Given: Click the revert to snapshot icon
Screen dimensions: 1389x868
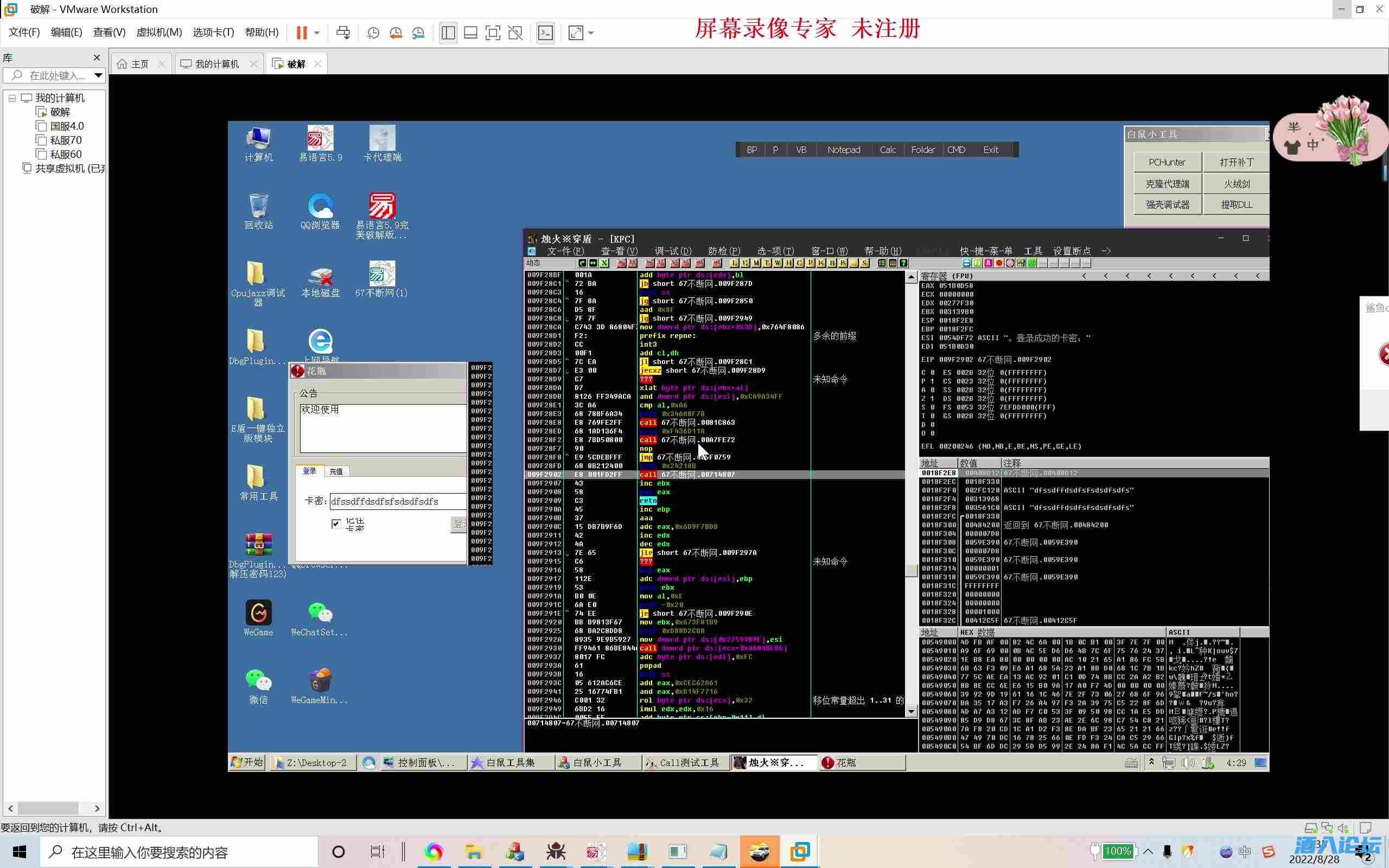Looking at the screenshot, I should click(396, 33).
